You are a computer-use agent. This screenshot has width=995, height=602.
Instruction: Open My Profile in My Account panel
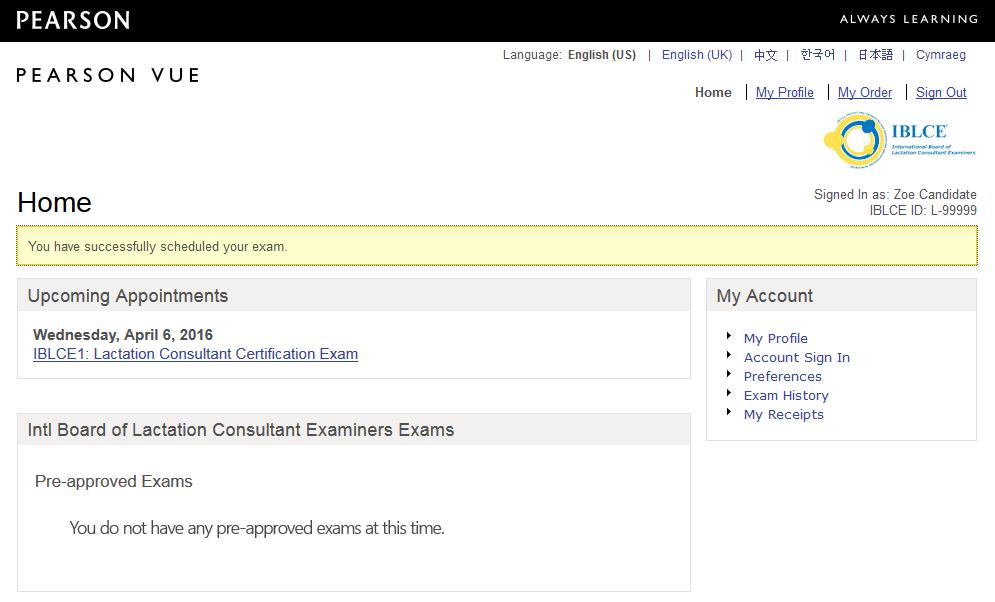point(775,339)
